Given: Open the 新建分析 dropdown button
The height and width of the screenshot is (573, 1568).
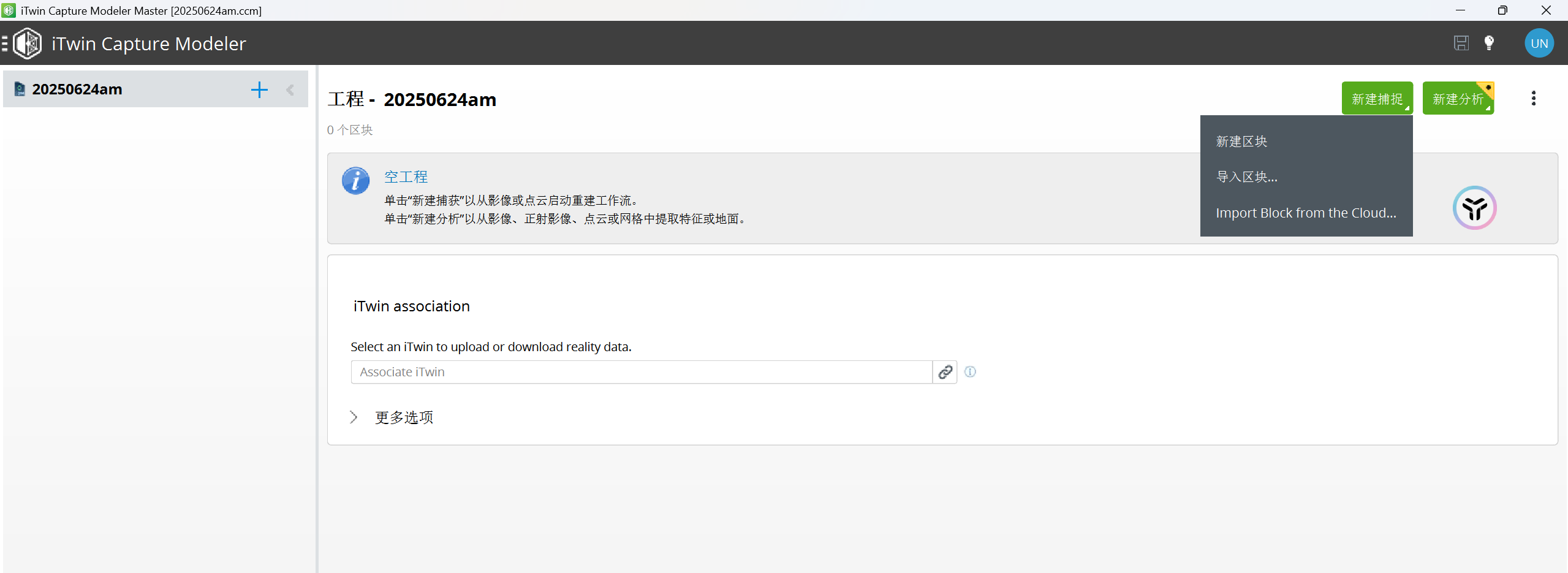Looking at the screenshot, I should click(1458, 98).
